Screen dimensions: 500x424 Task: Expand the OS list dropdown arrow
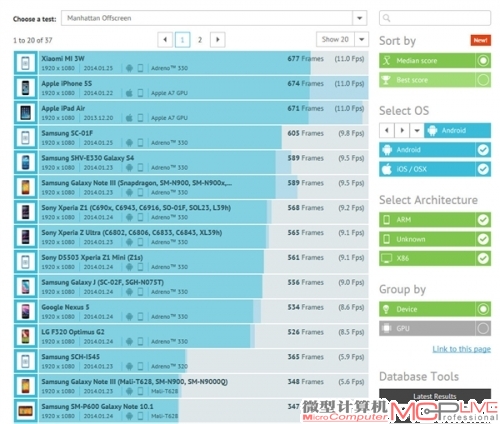coord(417,130)
